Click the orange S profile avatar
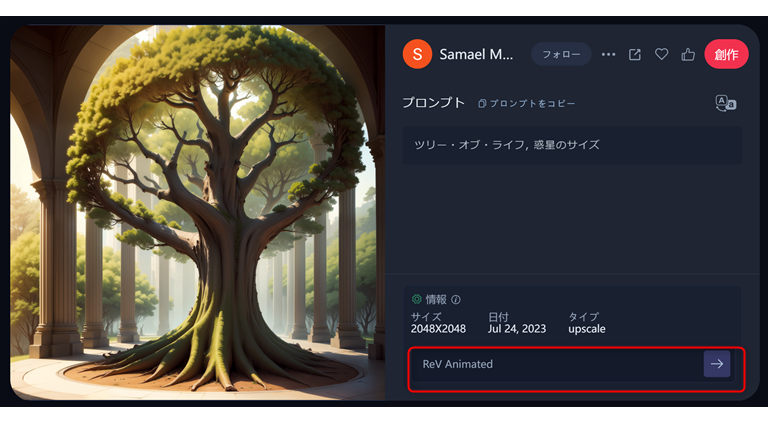 (417, 54)
